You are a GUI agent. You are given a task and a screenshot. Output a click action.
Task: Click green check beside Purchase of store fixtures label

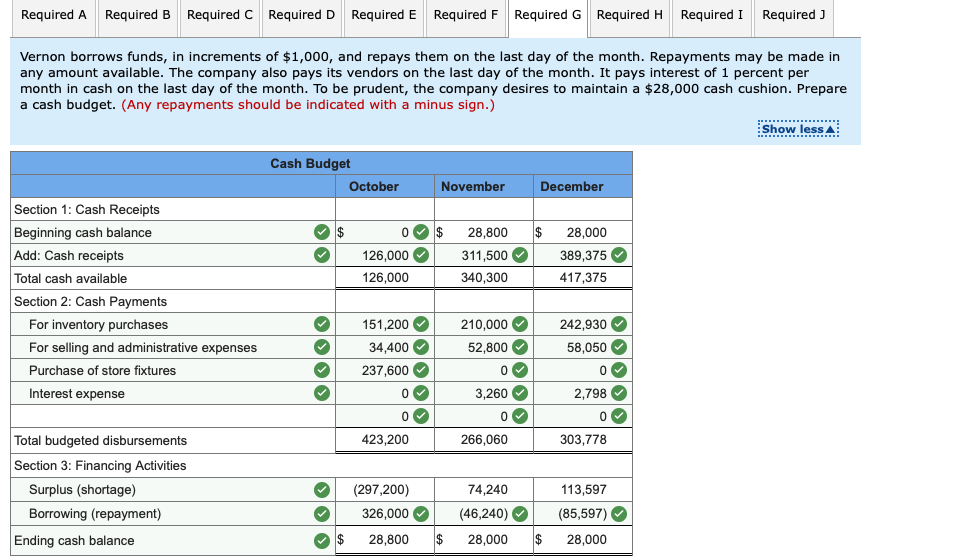322,370
